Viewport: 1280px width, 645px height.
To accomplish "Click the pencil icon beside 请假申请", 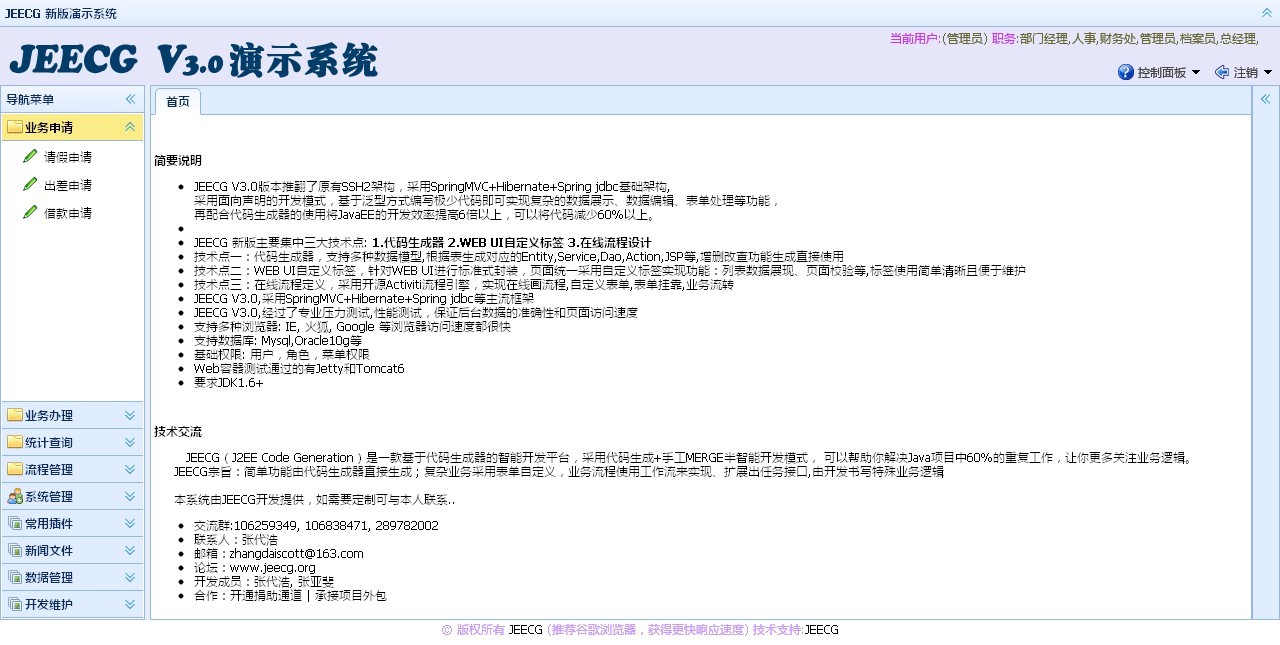I will coord(30,156).
